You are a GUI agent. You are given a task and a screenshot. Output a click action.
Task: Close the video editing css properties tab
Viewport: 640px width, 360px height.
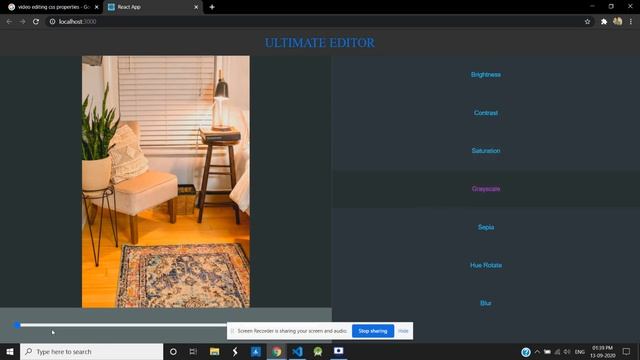pos(97,7)
